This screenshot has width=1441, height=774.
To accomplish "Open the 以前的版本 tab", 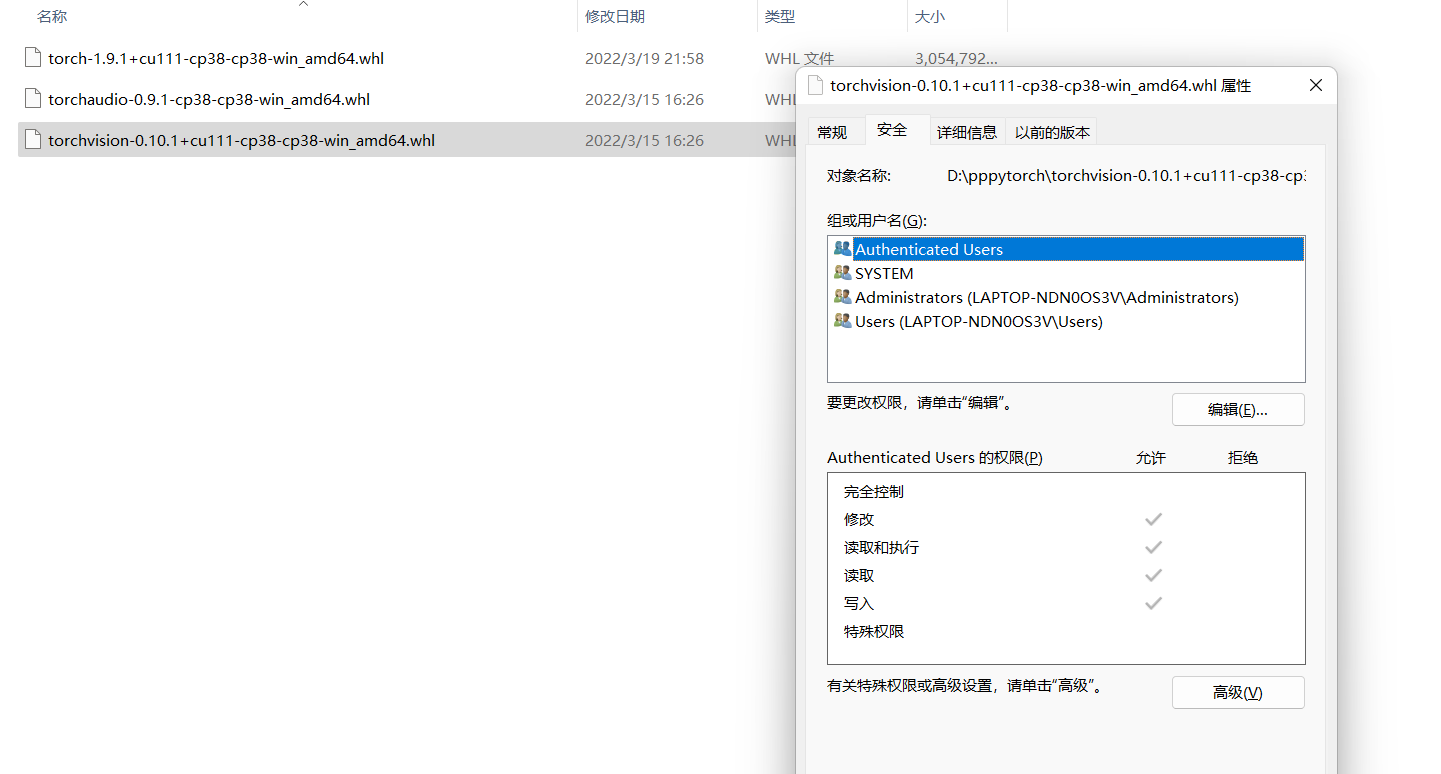I will [x=1053, y=132].
